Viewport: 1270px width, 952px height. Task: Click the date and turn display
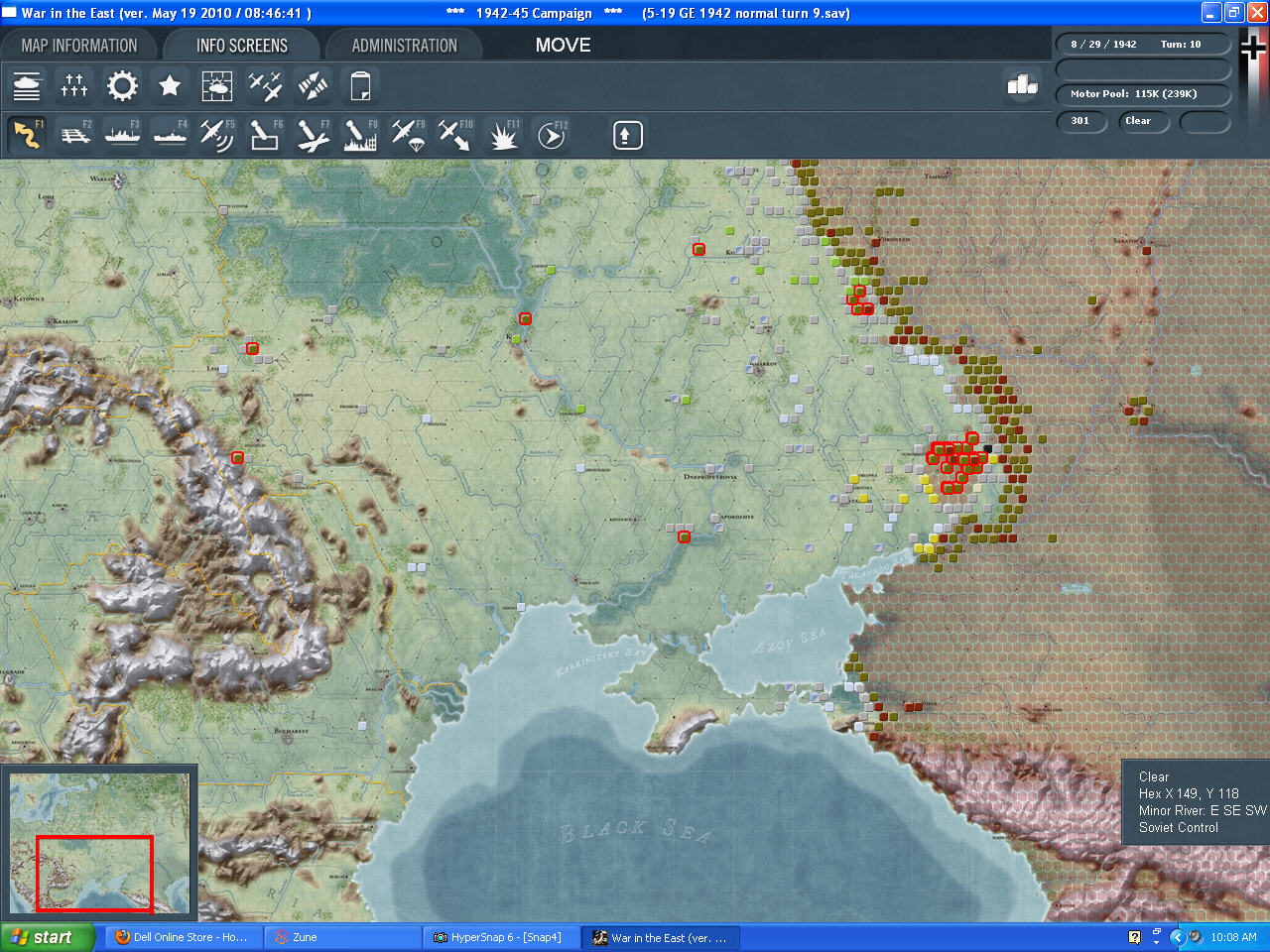point(1142,45)
